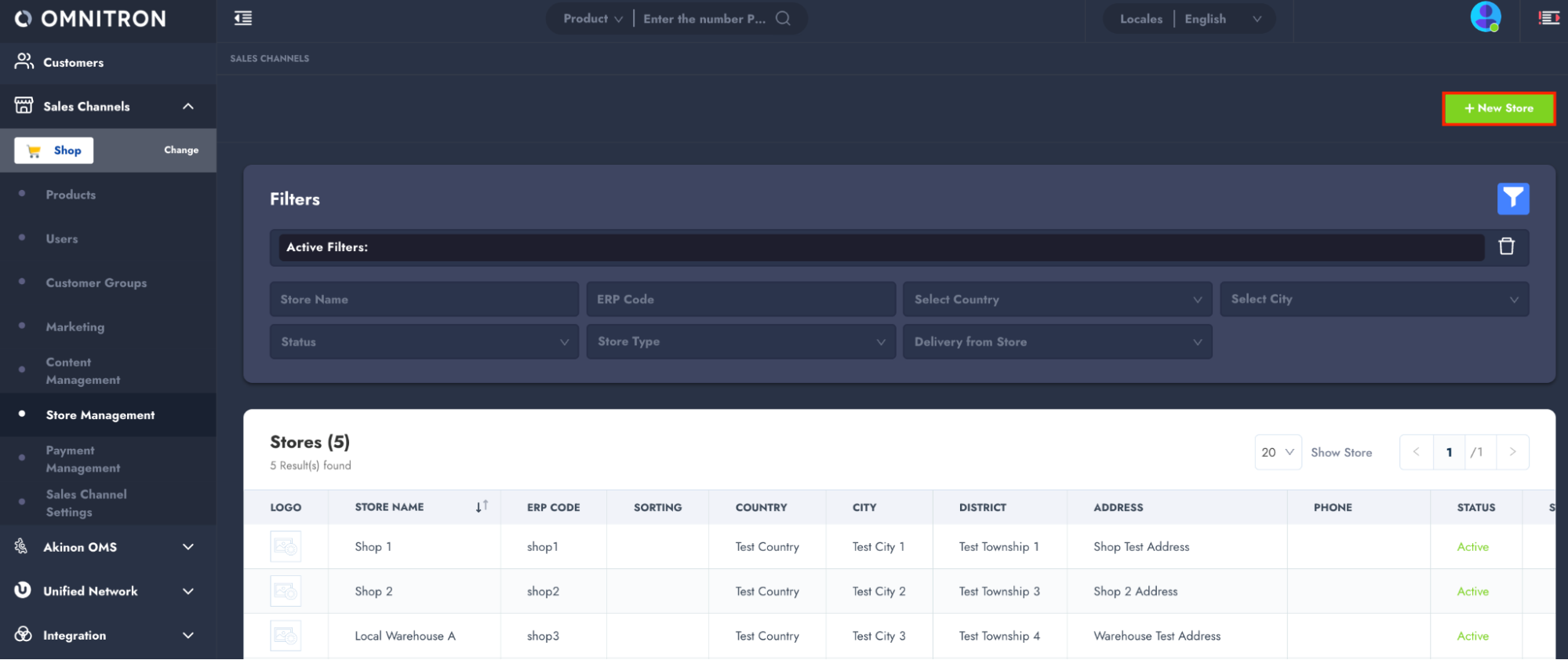The height and width of the screenshot is (660, 1568).
Task: Open the user profile avatar
Action: [x=1485, y=17]
